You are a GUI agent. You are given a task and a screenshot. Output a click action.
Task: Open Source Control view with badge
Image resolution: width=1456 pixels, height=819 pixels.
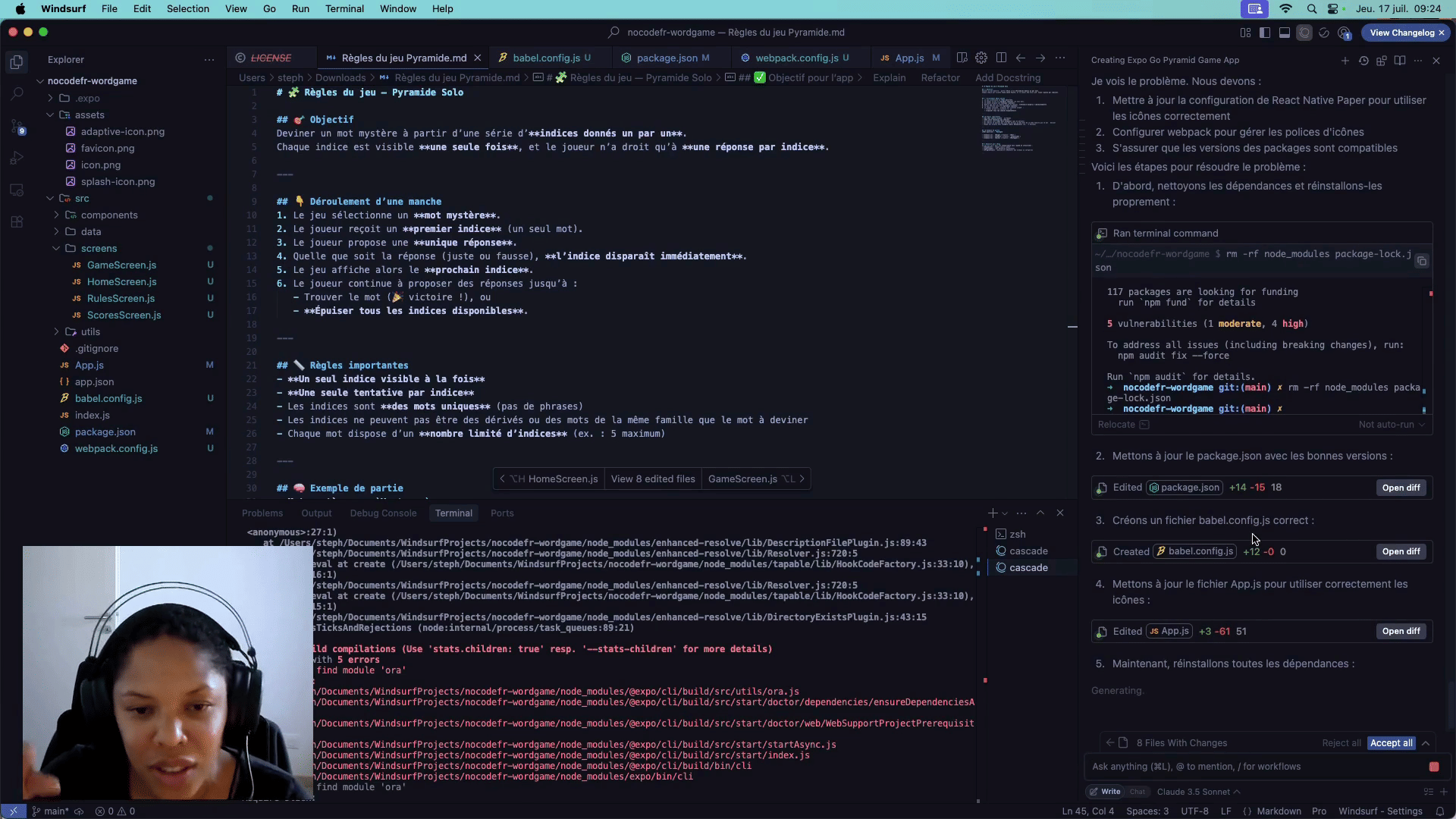coord(17,127)
